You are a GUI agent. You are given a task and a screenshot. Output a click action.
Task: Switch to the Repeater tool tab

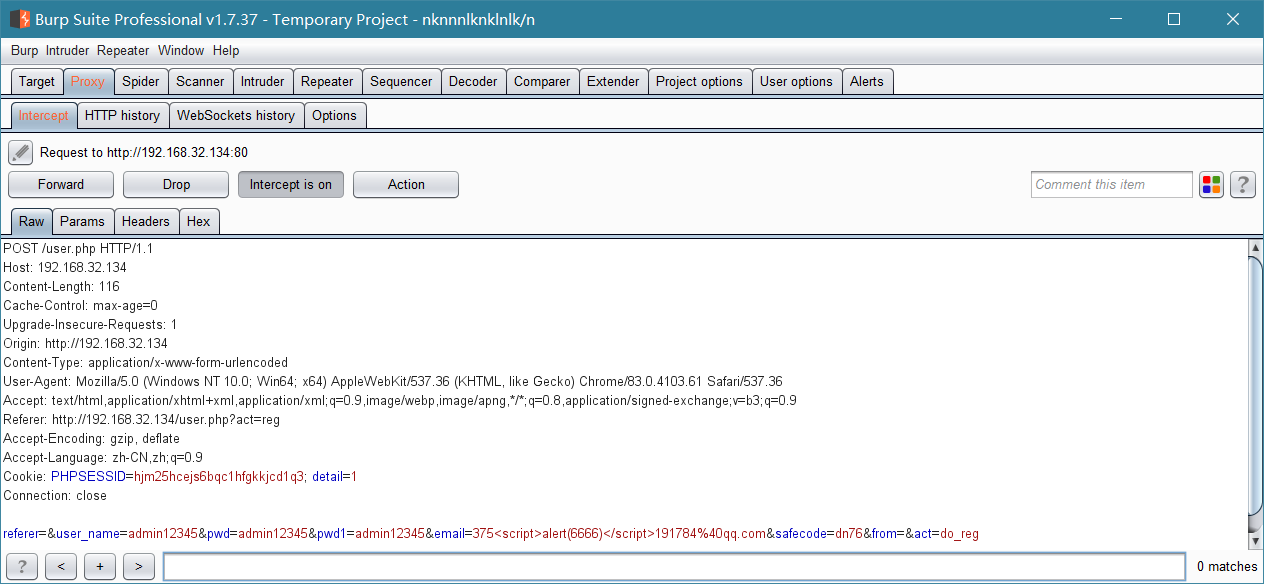[x=327, y=81]
